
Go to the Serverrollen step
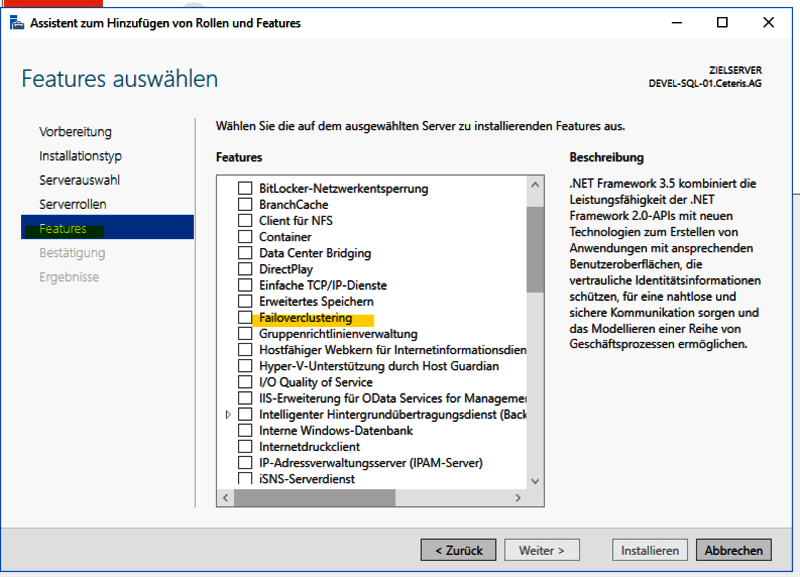73,204
